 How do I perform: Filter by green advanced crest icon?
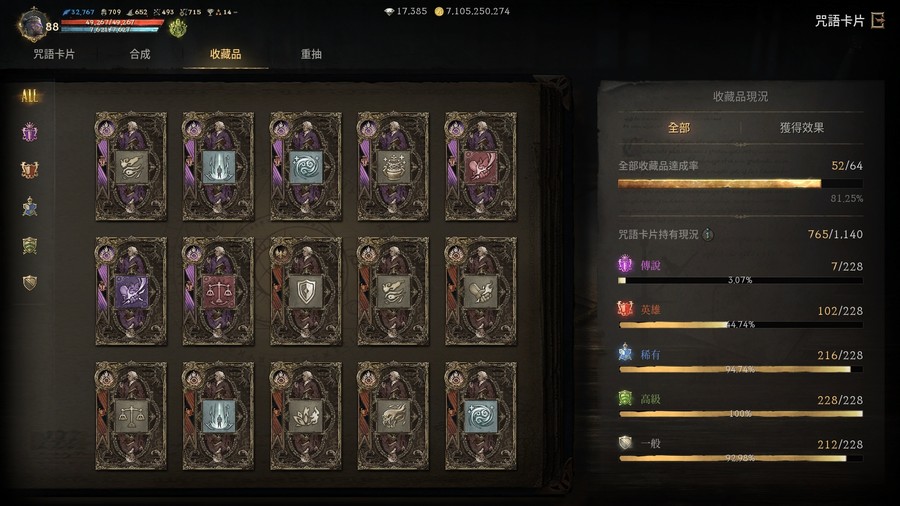[x=30, y=246]
